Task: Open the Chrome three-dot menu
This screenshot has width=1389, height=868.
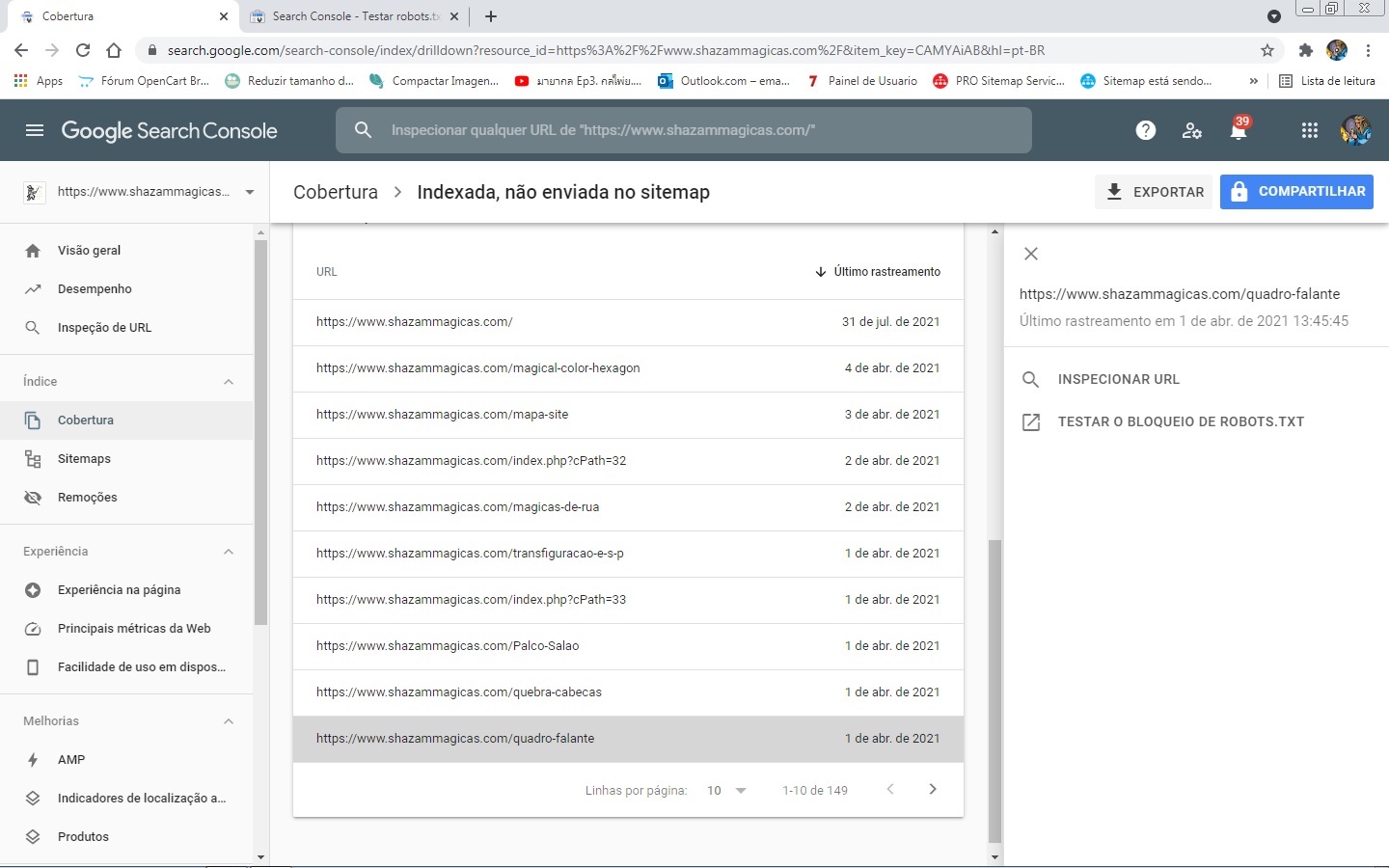Action: (1368, 50)
